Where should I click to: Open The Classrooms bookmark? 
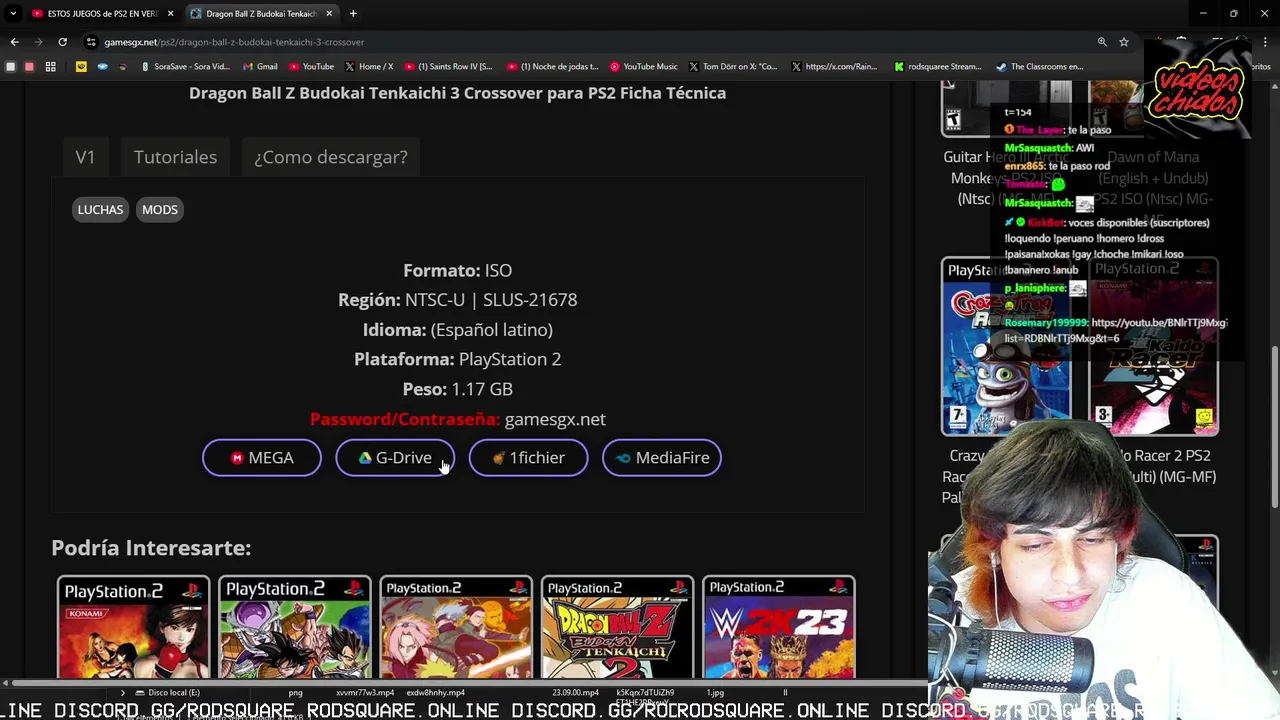[x=1040, y=67]
